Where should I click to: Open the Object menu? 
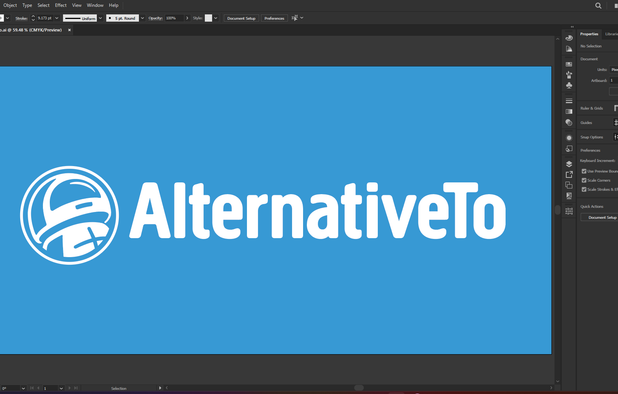10,6
